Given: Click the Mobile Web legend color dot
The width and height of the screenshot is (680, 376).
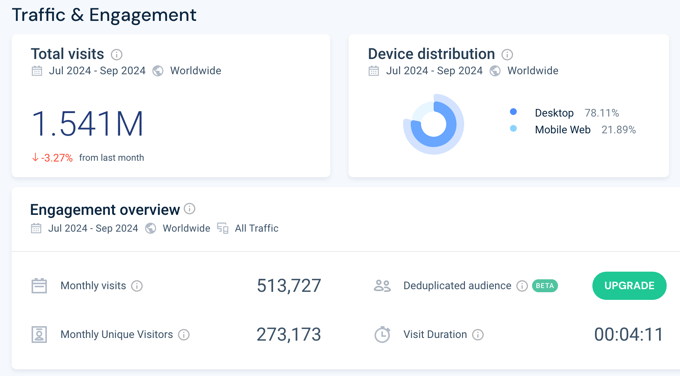Looking at the screenshot, I should click(x=513, y=128).
